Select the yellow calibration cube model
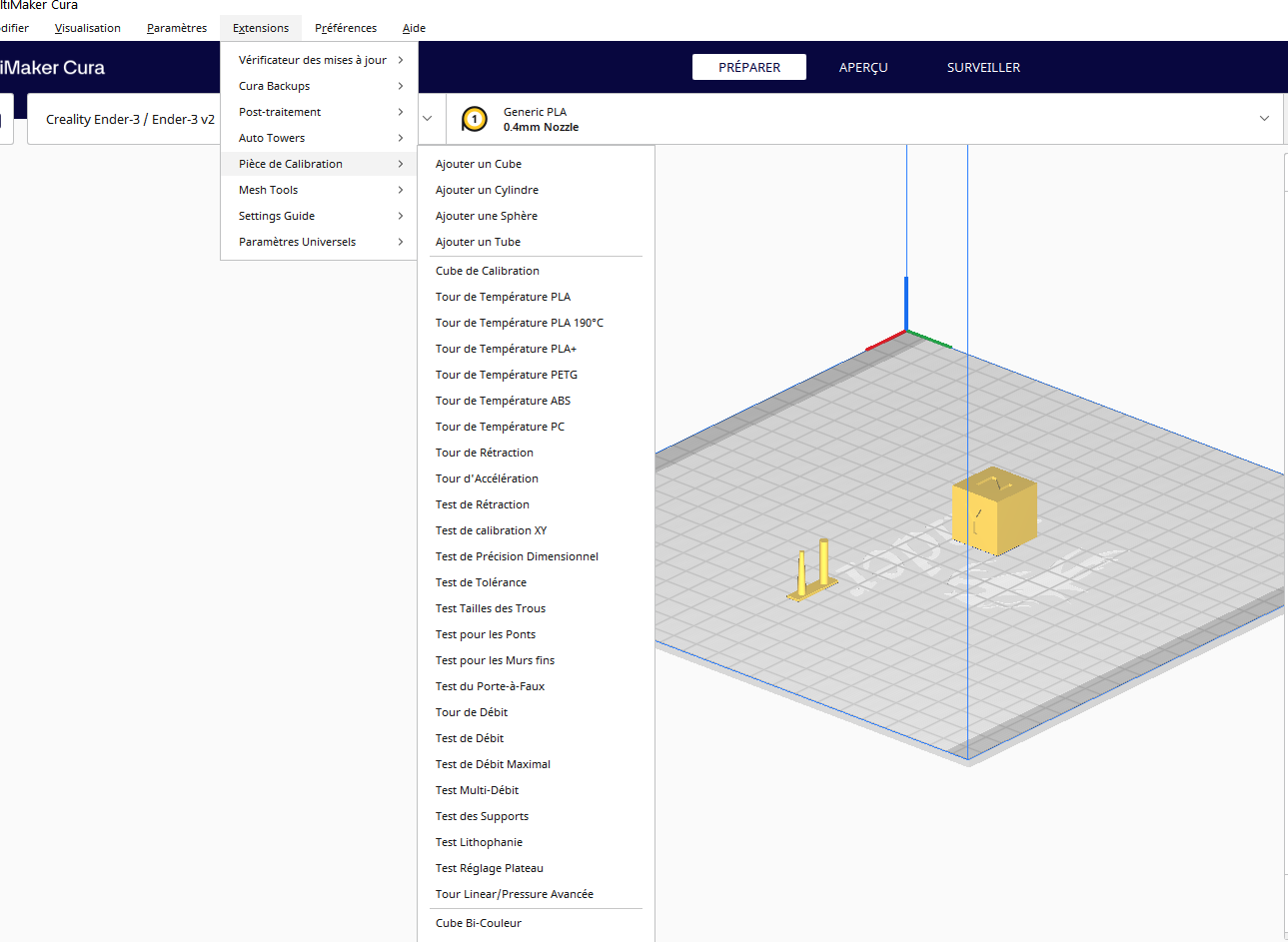 click(x=994, y=511)
